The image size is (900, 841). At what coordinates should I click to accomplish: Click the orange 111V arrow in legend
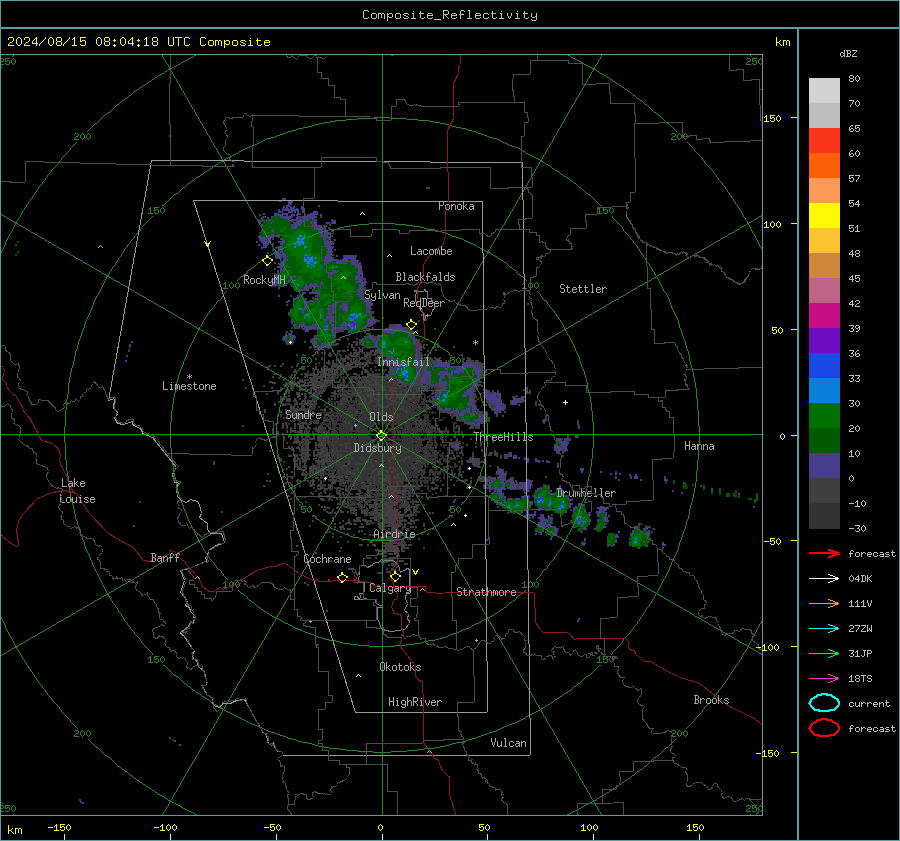click(824, 603)
